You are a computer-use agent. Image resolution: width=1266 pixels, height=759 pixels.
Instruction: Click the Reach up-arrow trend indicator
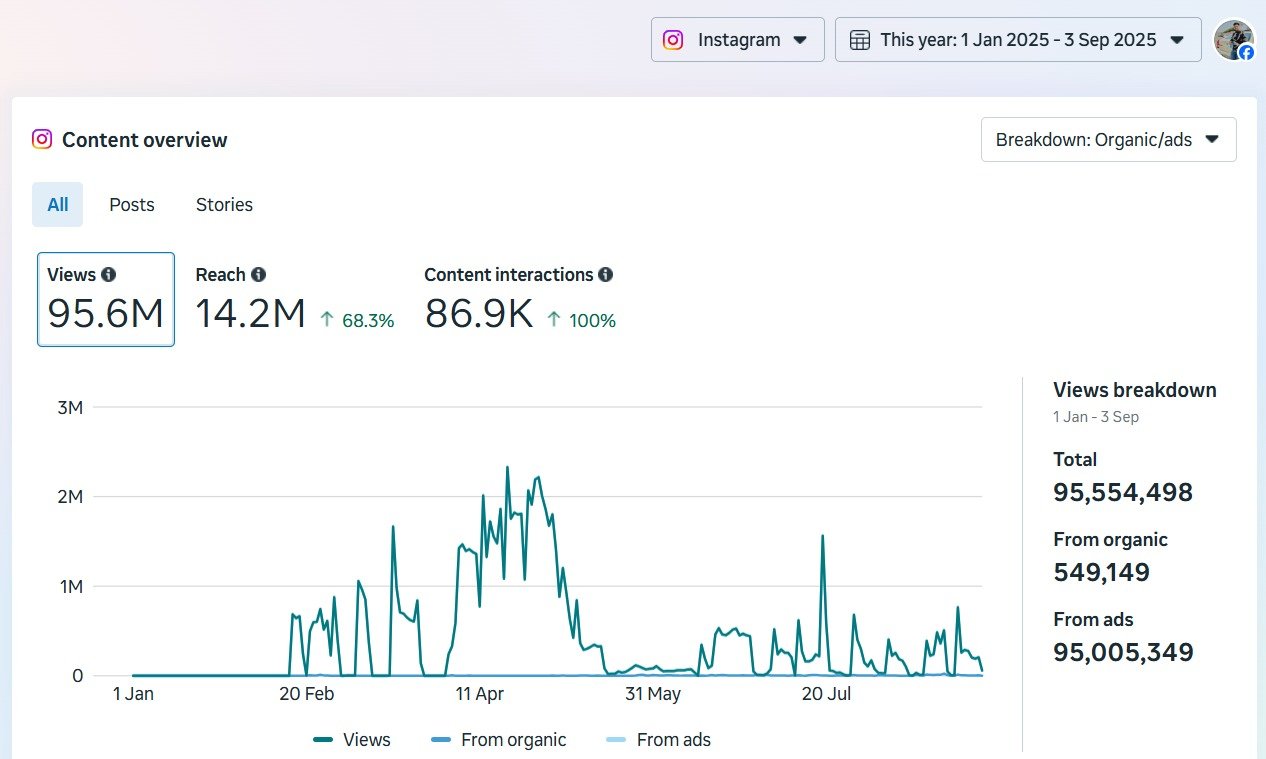pyautogui.click(x=326, y=320)
